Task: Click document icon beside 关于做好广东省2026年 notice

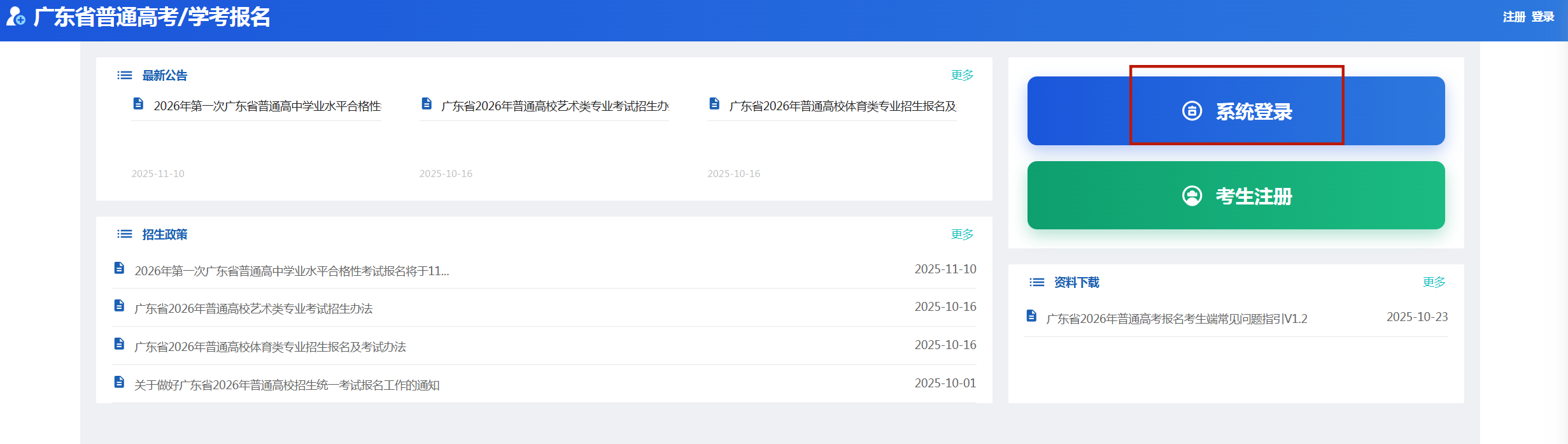Action: (x=119, y=382)
